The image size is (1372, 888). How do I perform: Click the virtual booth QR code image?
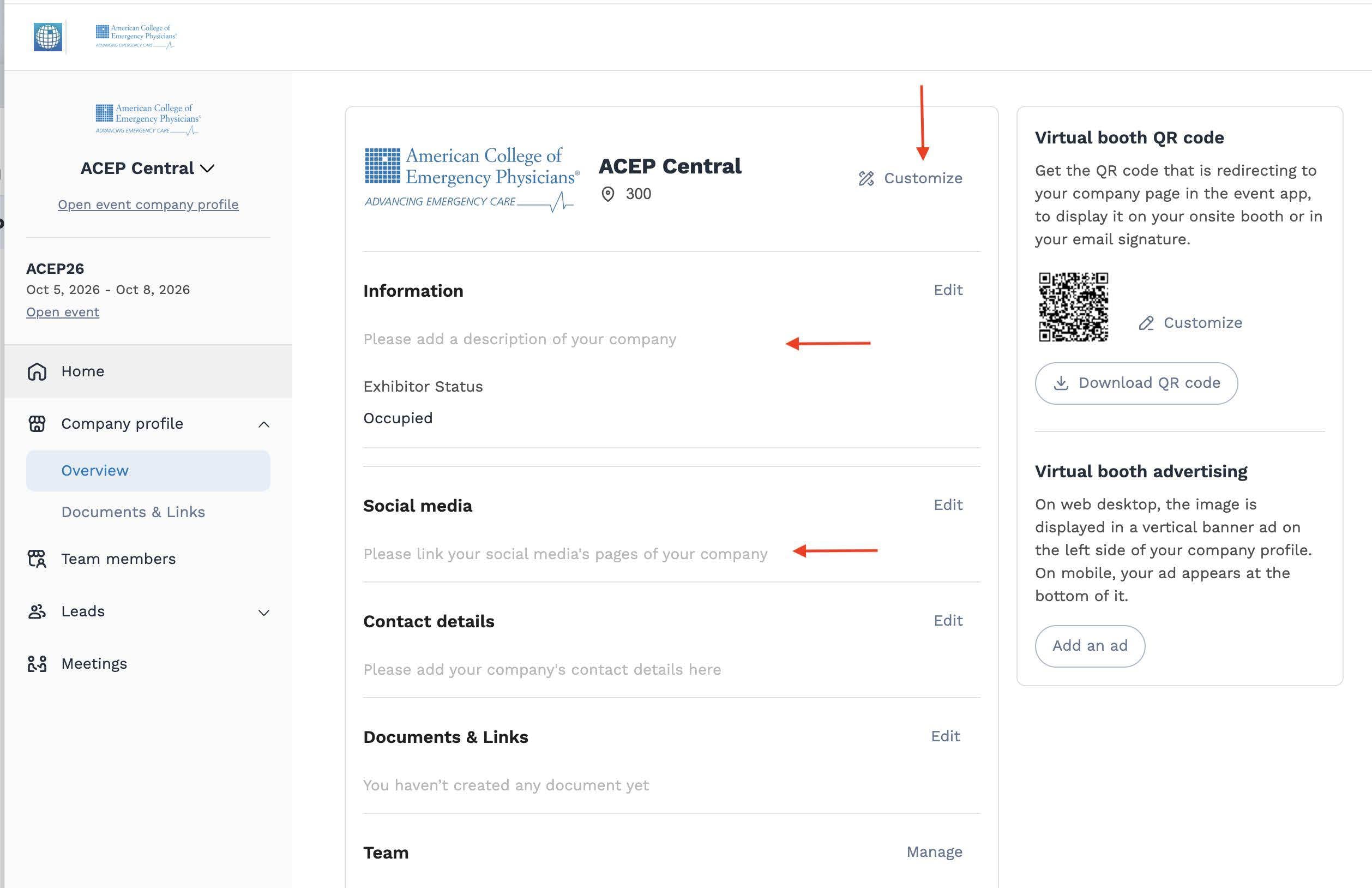tap(1073, 307)
